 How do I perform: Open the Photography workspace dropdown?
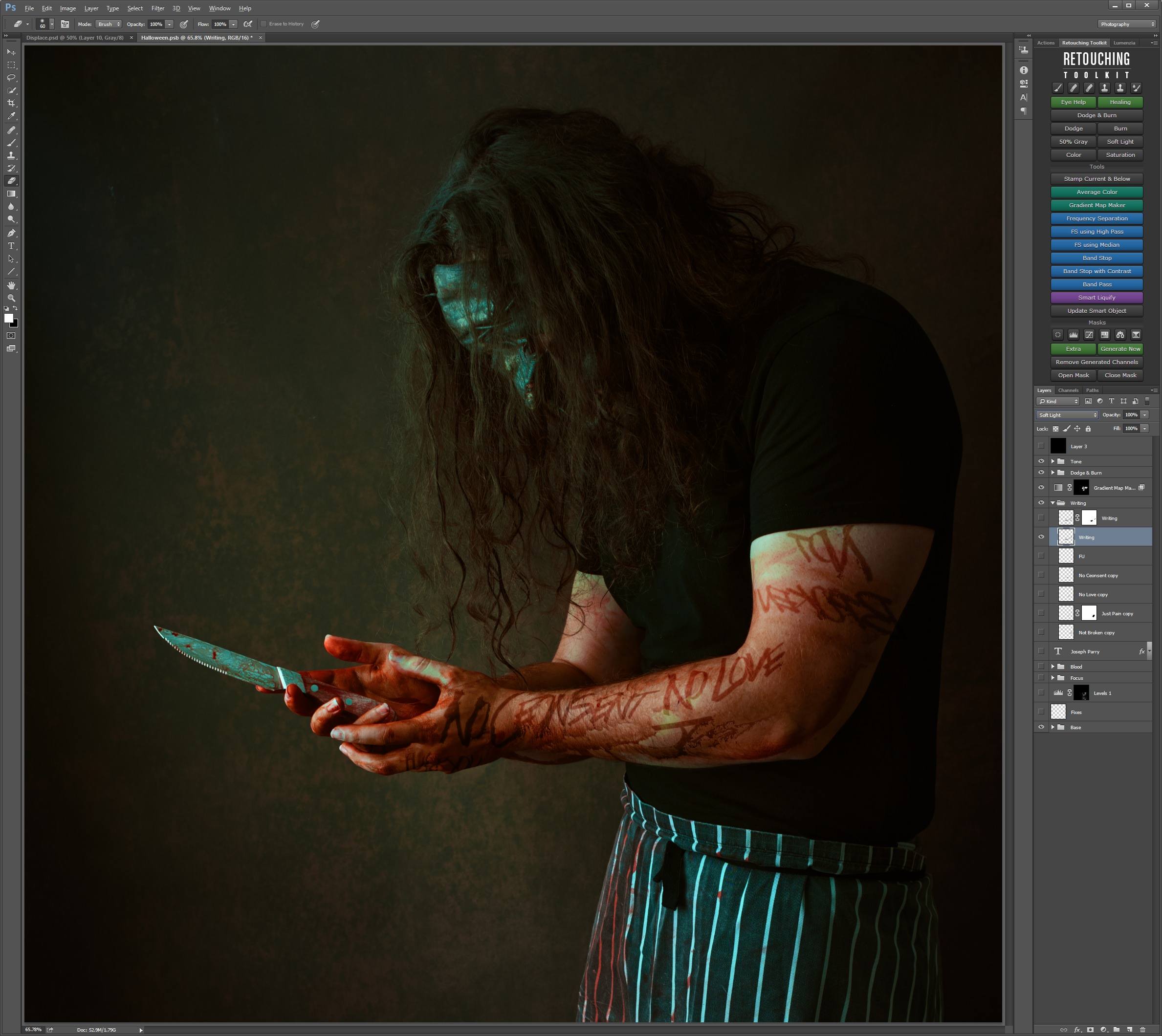coord(1127,24)
